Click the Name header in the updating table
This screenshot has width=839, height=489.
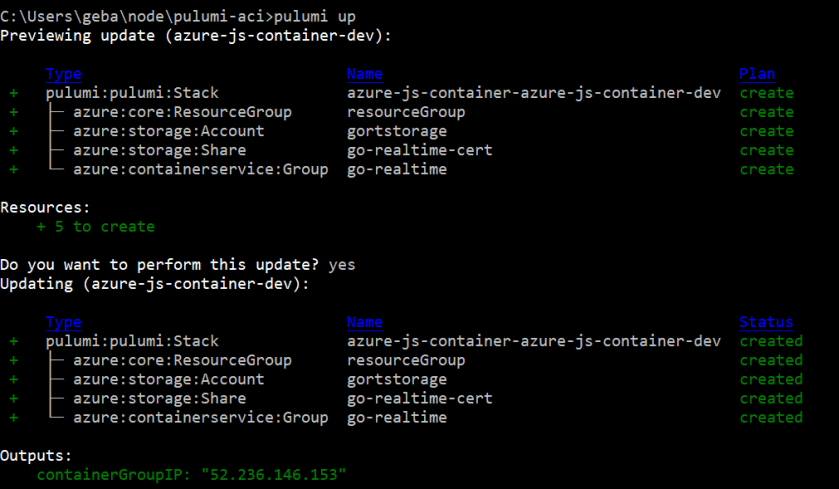pyautogui.click(x=364, y=322)
